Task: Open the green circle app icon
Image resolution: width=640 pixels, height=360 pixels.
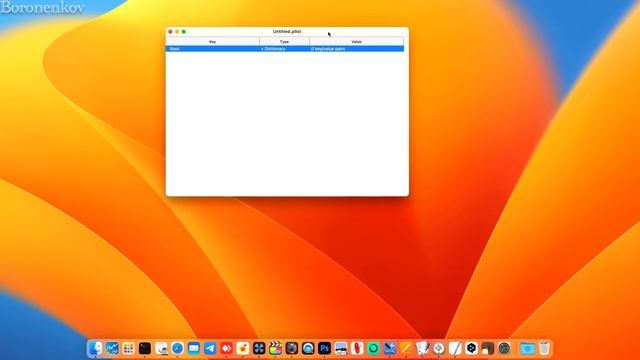Action: 373,348
